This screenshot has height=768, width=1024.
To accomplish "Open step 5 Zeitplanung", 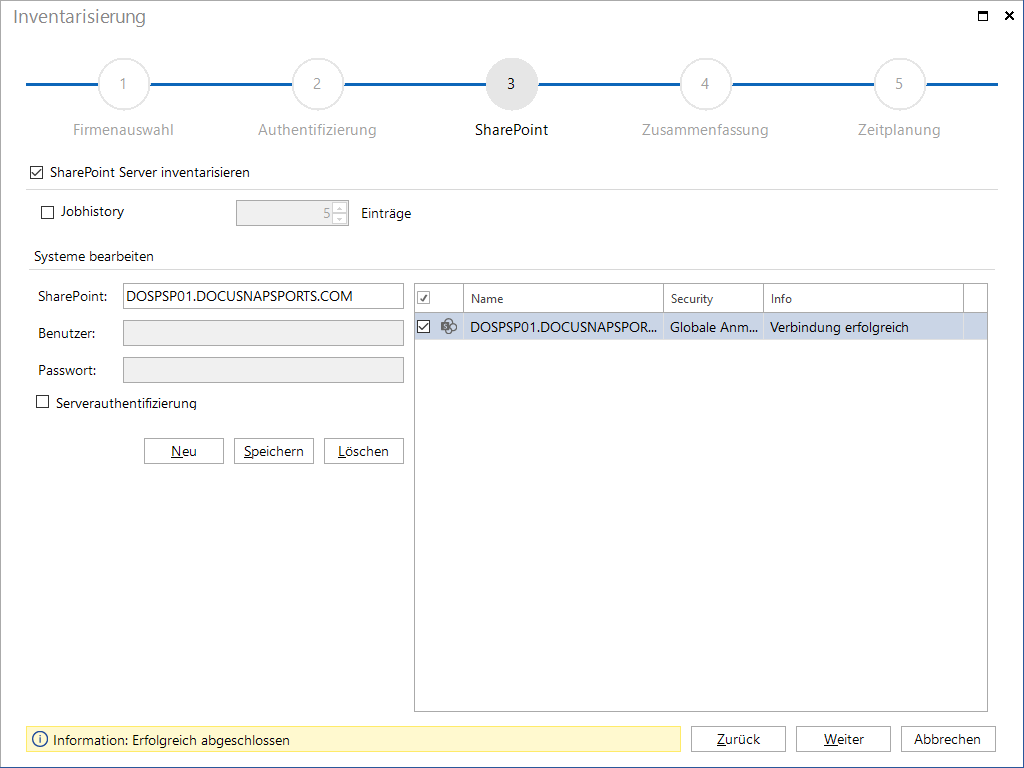I will click(x=899, y=84).
